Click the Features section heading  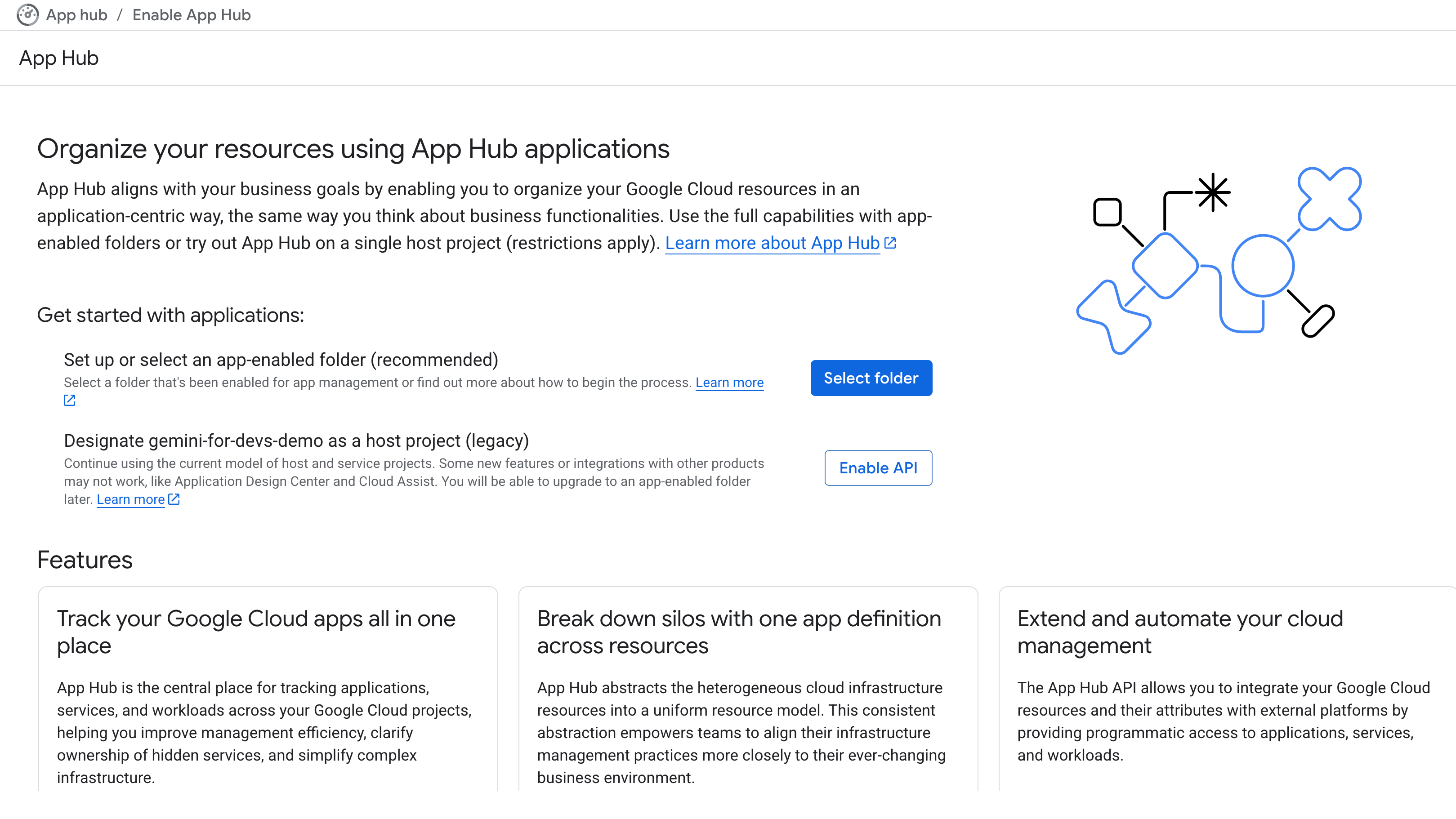tap(85, 560)
